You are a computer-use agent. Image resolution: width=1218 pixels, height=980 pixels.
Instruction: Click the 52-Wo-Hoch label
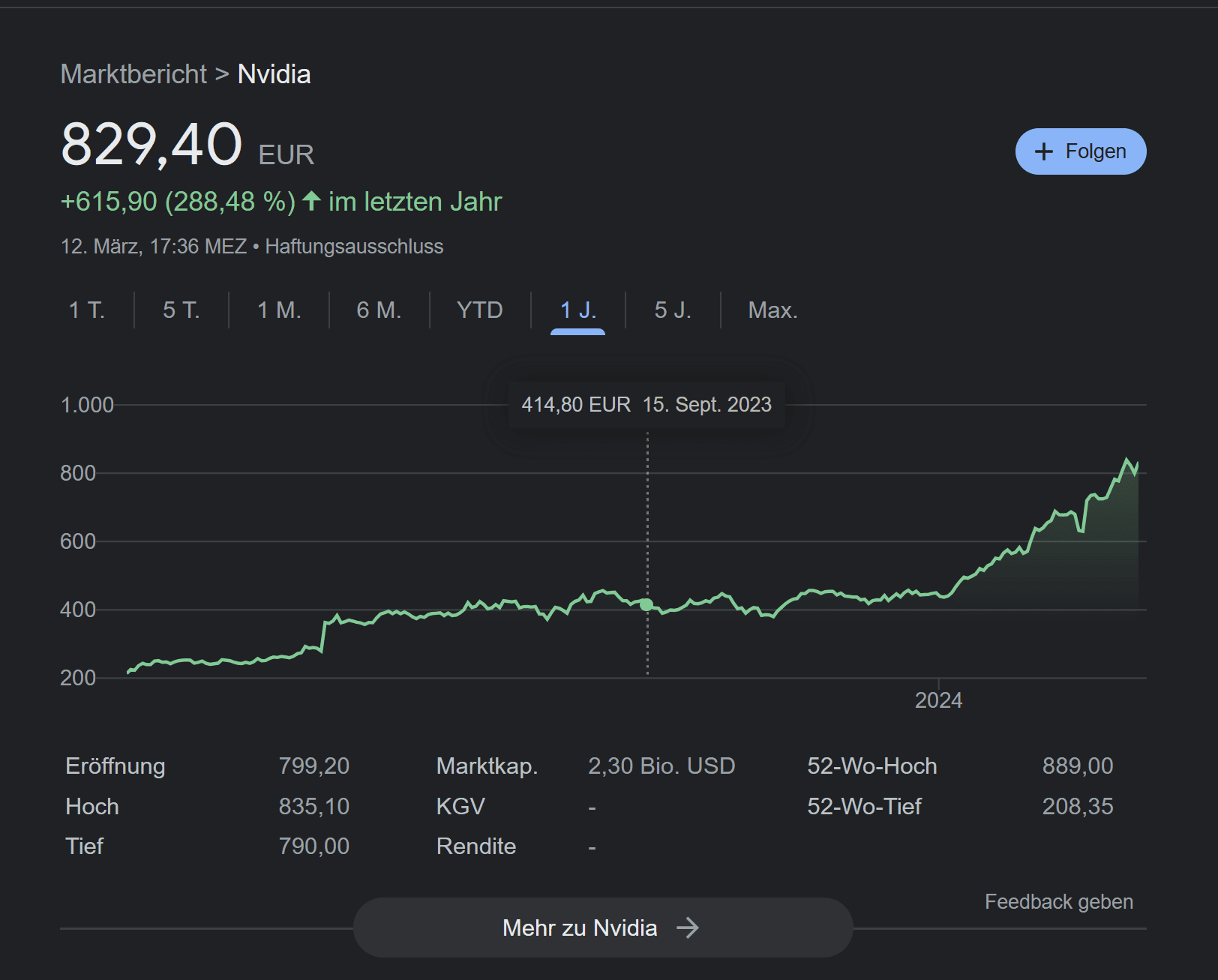coord(872,766)
